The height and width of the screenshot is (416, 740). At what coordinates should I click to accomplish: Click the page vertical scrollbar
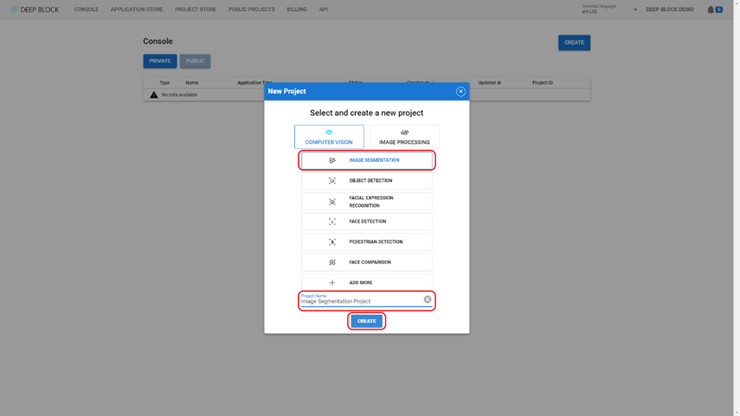point(737,208)
